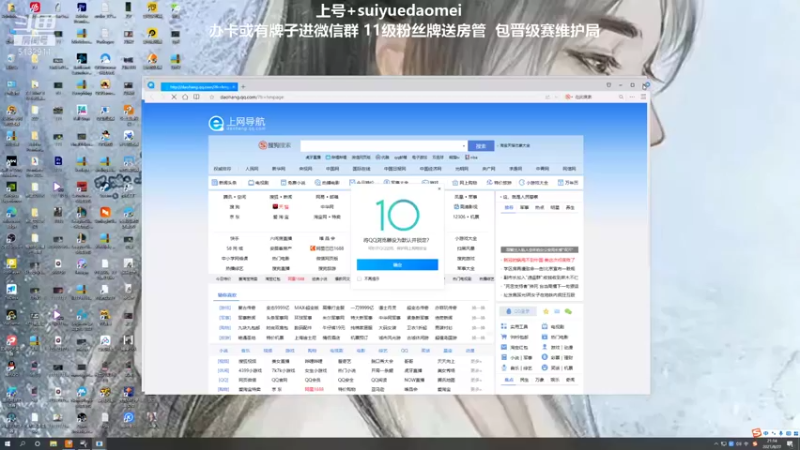Open the 小游戏大全 channel icon link
This screenshot has height=450, width=800.
click(x=534, y=183)
